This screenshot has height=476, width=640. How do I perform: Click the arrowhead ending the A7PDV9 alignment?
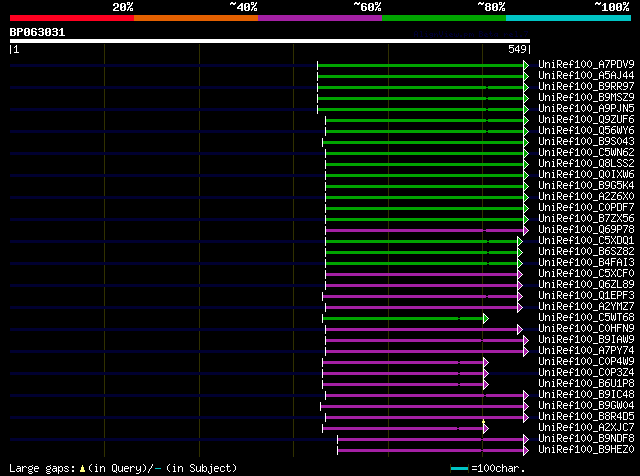(x=526, y=65)
